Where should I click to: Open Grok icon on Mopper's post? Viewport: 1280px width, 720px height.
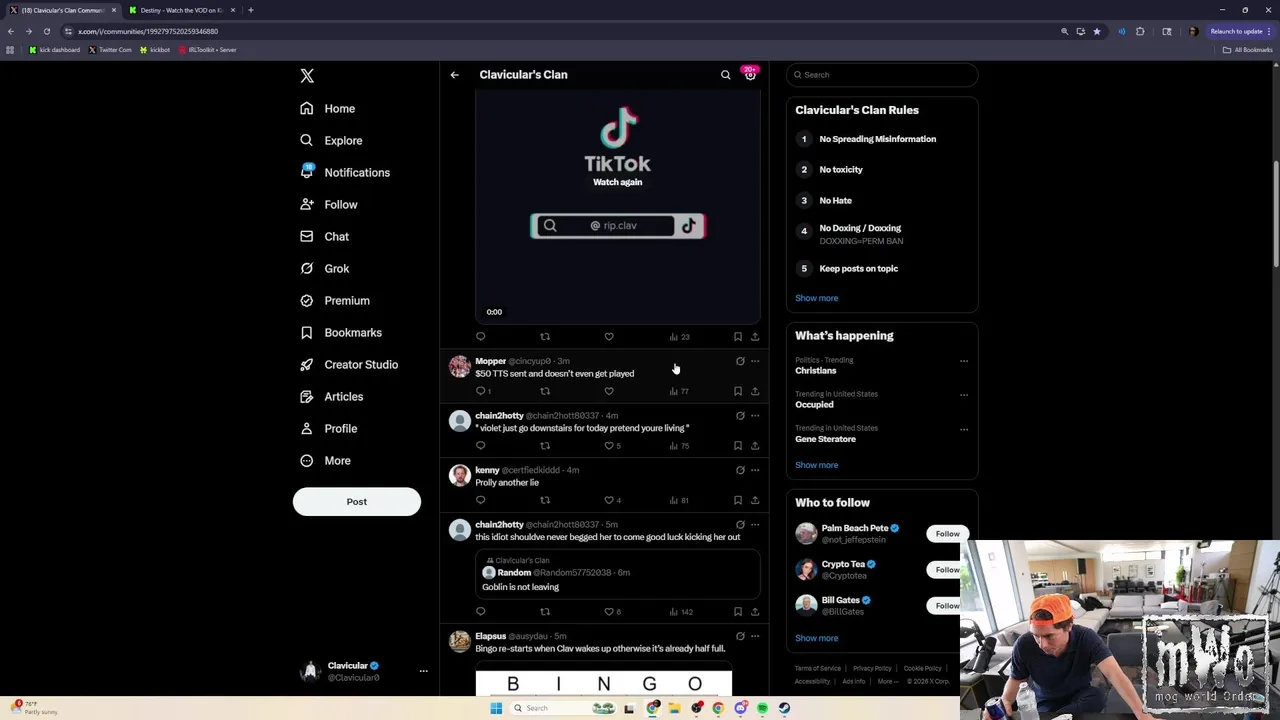tap(740, 361)
